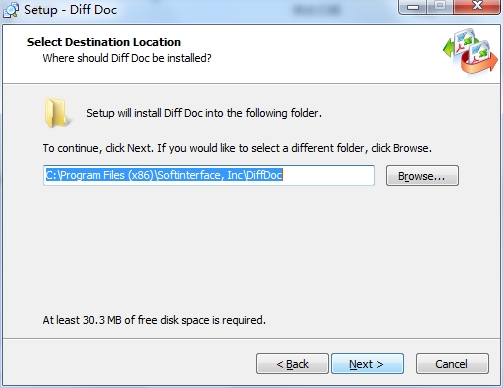Click 'Where should Diff Doc be installed?' text
The width and height of the screenshot is (503, 388).
coord(127,58)
